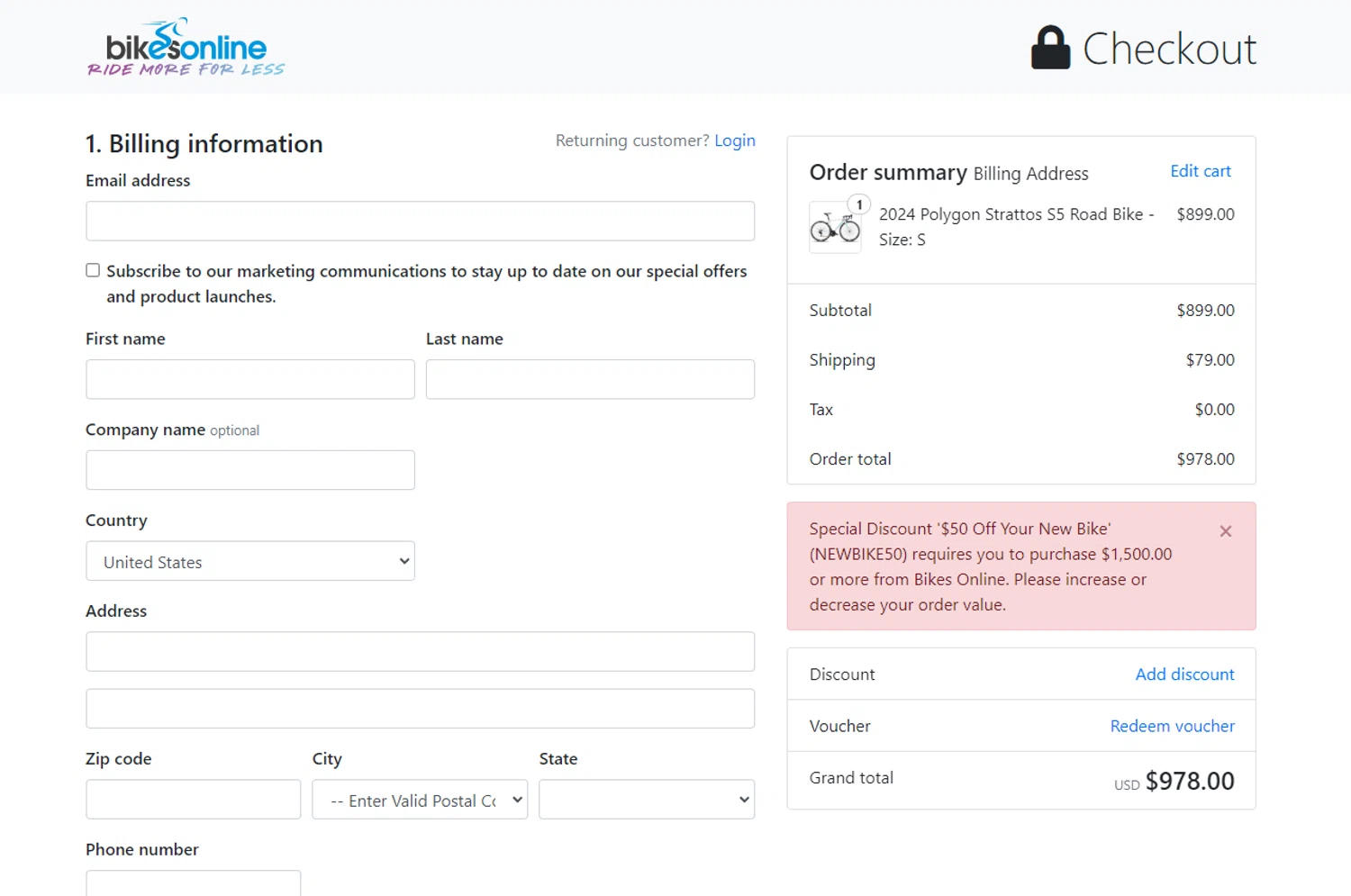The image size is (1351, 896).
Task: Open the State dropdown
Action: (x=646, y=800)
